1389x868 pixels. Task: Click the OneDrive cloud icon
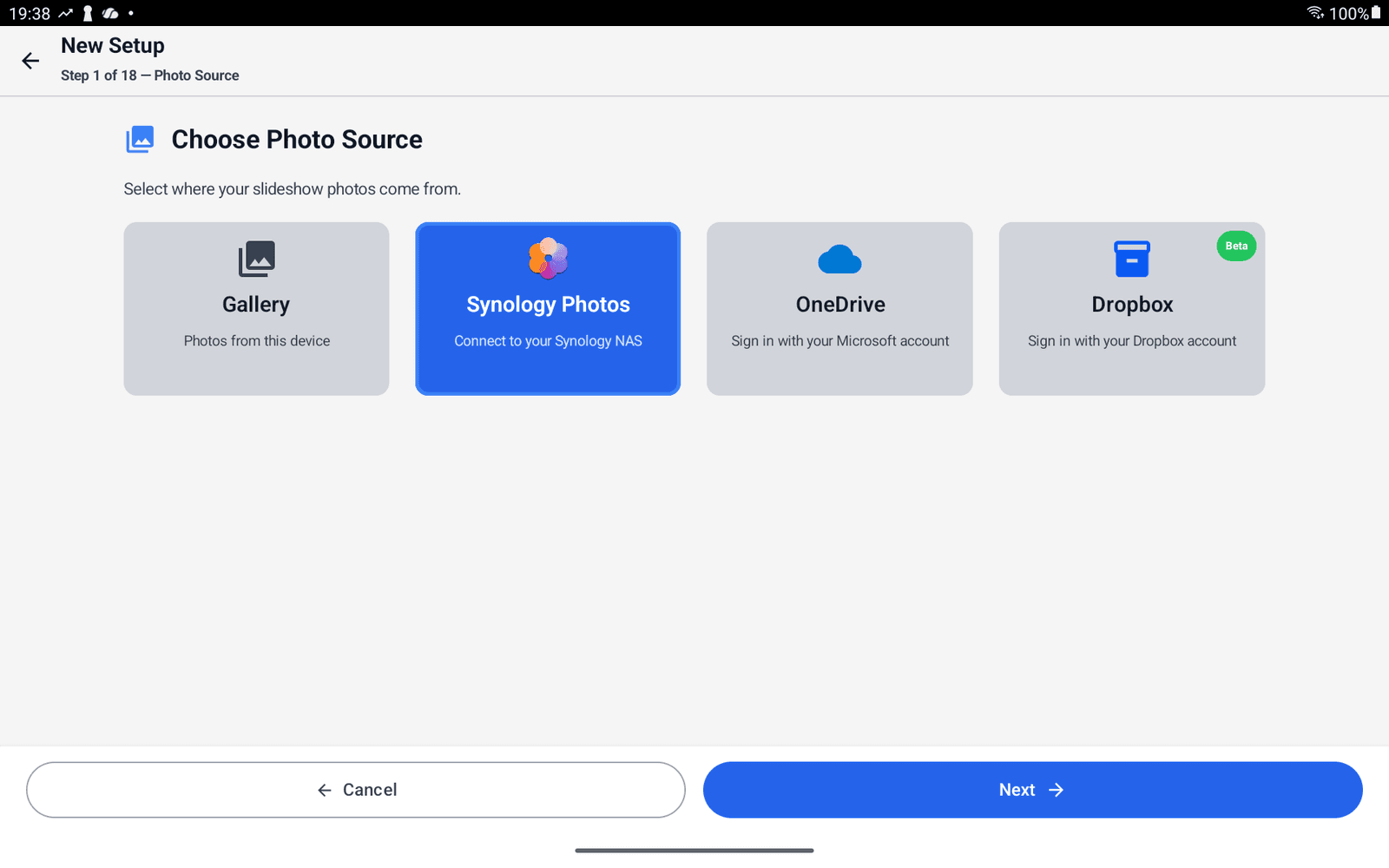(x=839, y=259)
